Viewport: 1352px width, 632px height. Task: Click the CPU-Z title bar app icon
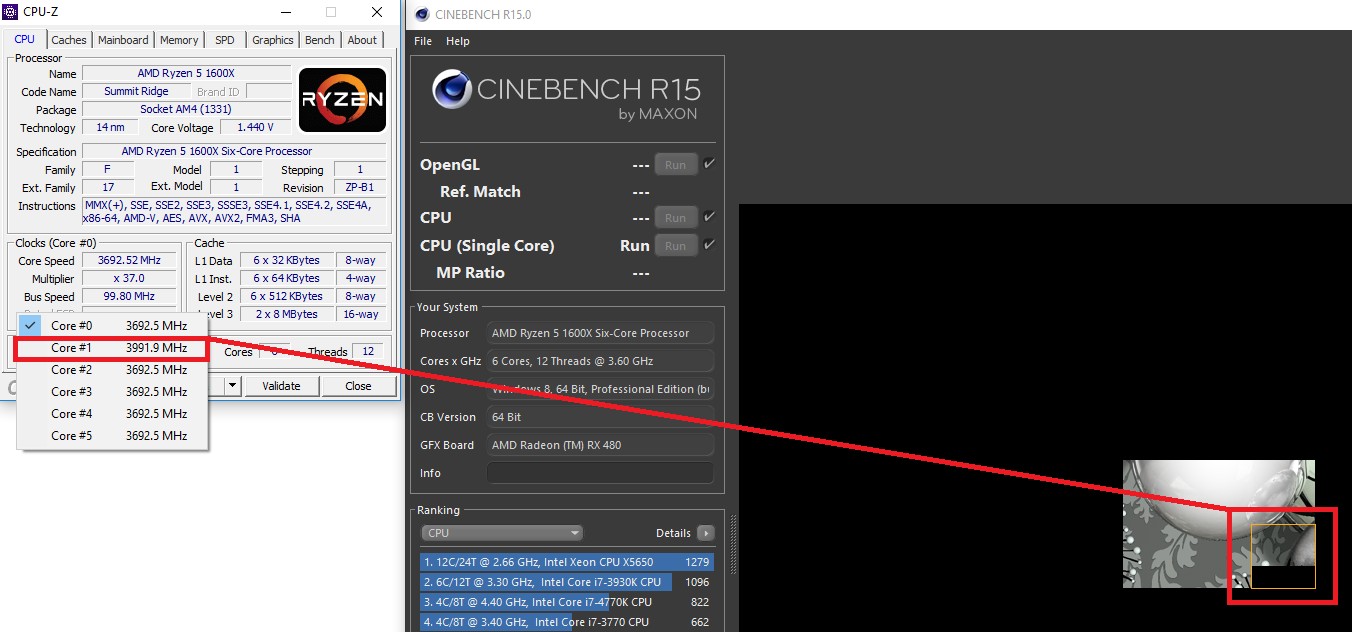point(11,12)
